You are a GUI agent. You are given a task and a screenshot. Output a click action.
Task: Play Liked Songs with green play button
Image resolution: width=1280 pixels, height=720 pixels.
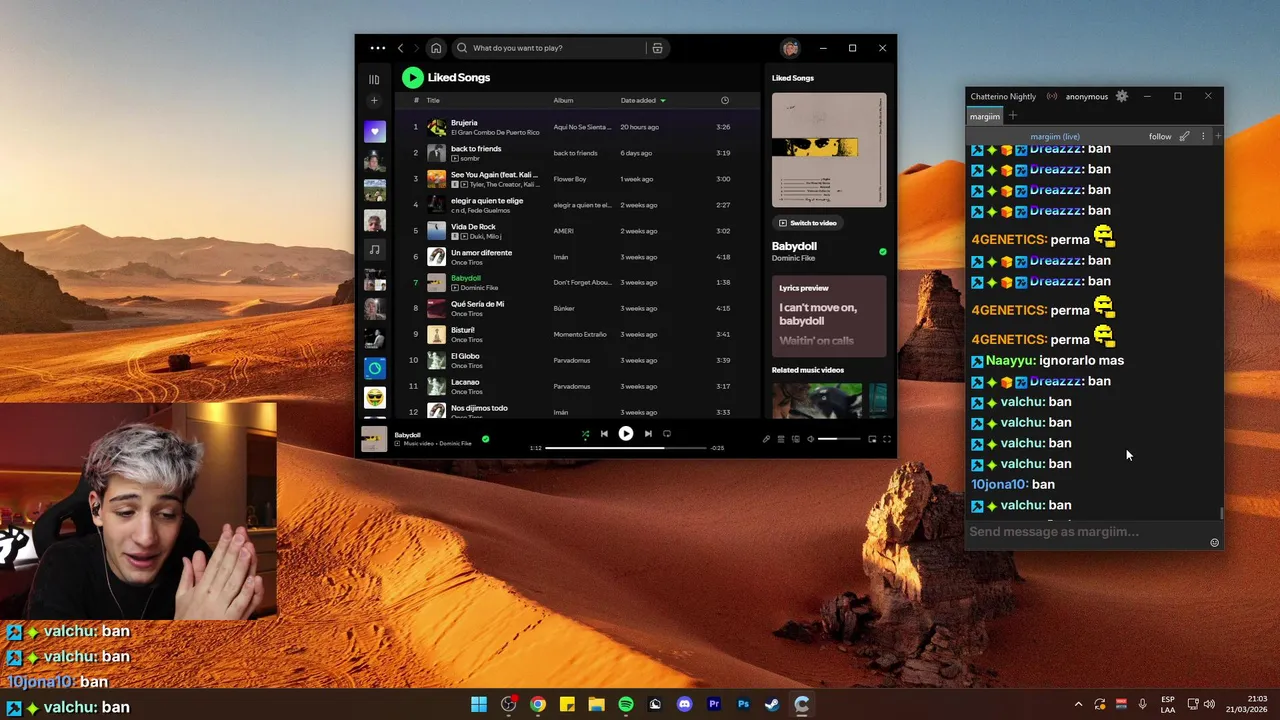pyautogui.click(x=412, y=77)
